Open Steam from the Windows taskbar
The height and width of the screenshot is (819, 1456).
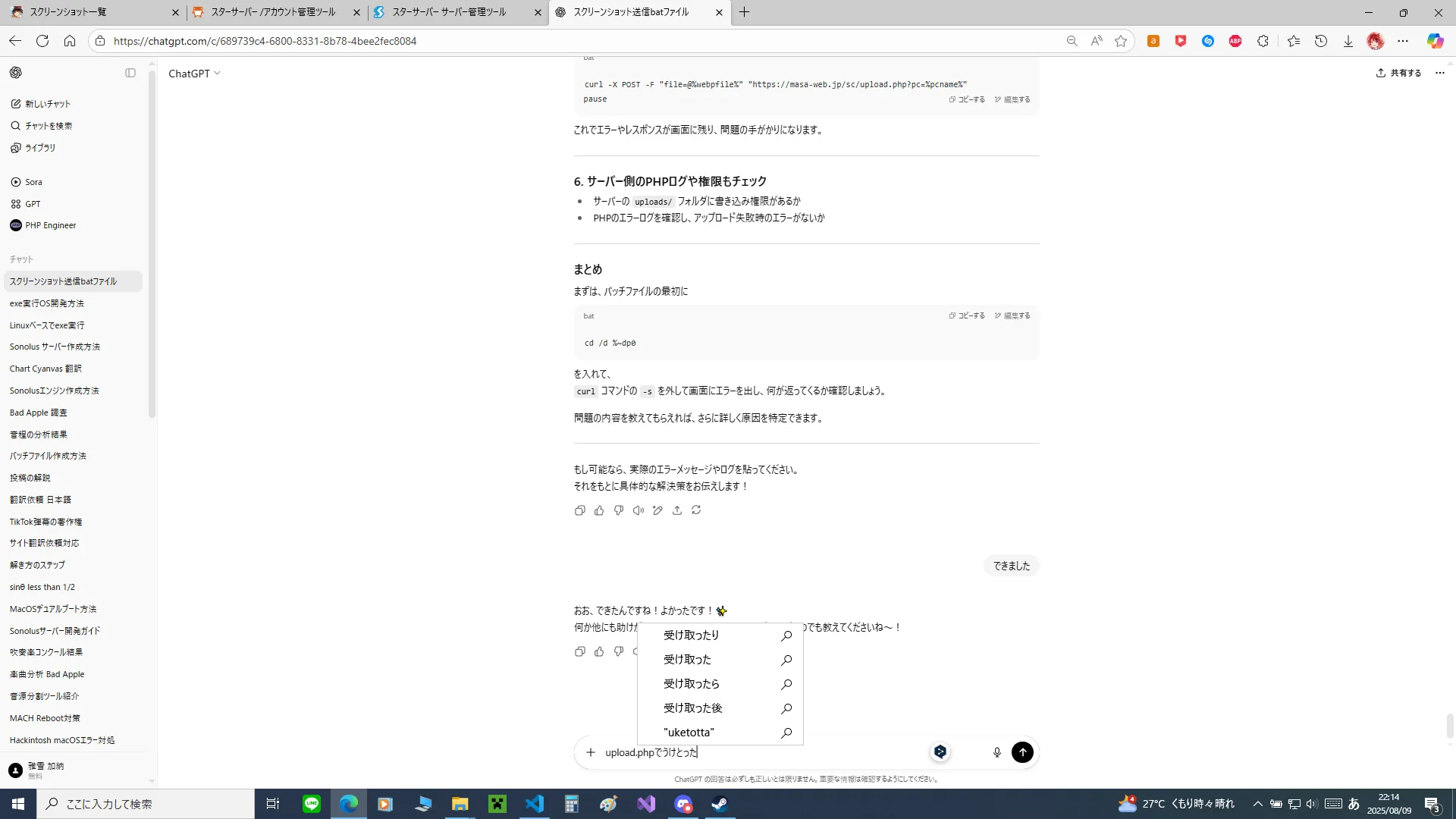coord(720,804)
